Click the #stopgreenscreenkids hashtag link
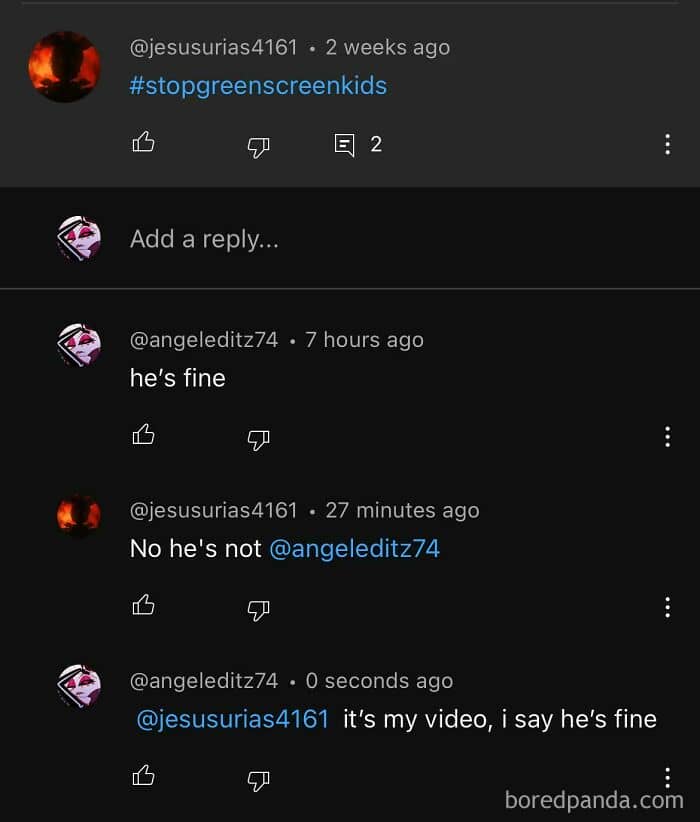 (x=258, y=85)
